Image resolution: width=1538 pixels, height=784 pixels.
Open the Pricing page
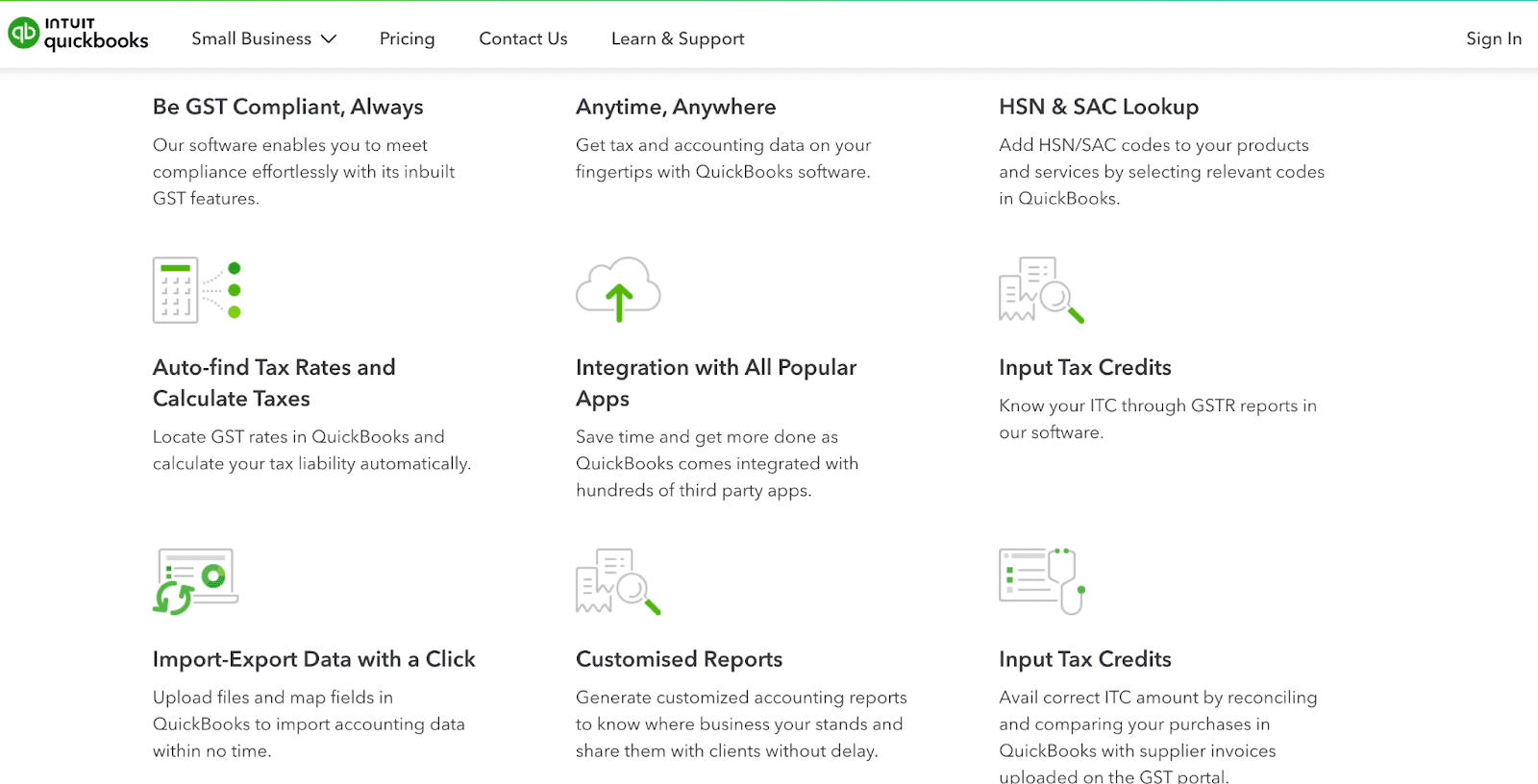pos(407,38)
